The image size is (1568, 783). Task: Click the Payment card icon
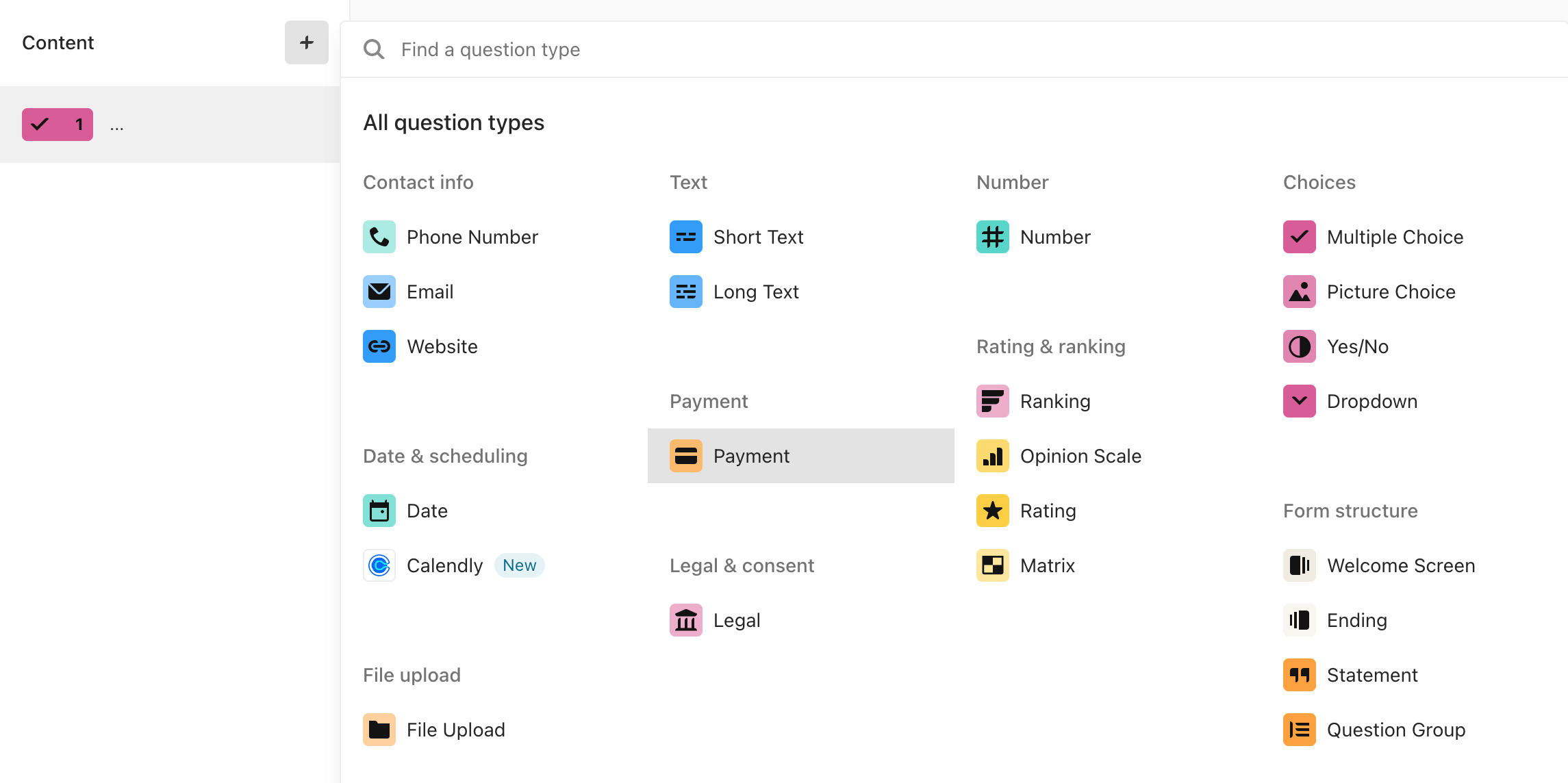685,456
